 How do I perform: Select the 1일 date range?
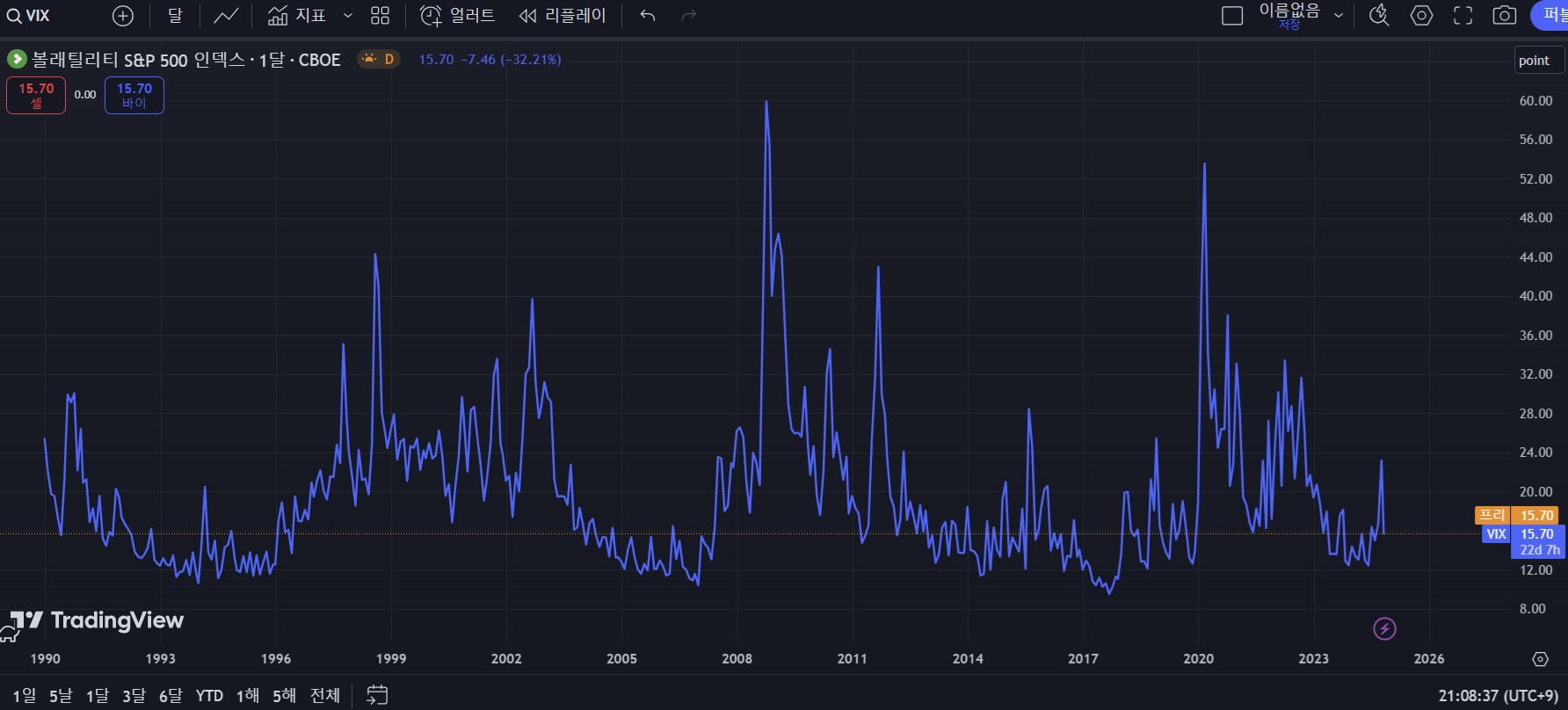point(25,696)
